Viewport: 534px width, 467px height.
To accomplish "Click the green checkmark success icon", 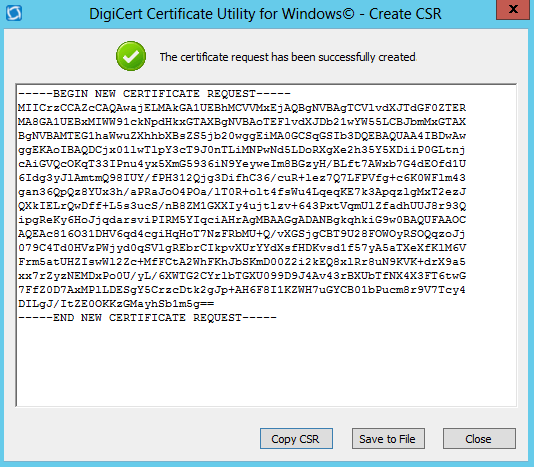I will 131,56.
